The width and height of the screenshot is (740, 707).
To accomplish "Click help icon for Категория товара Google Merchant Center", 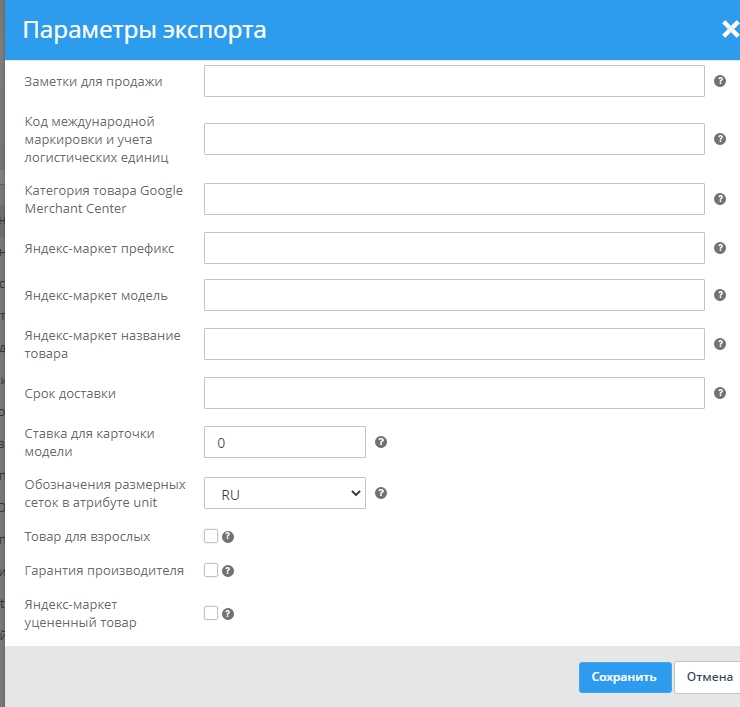I will [720, 199].
